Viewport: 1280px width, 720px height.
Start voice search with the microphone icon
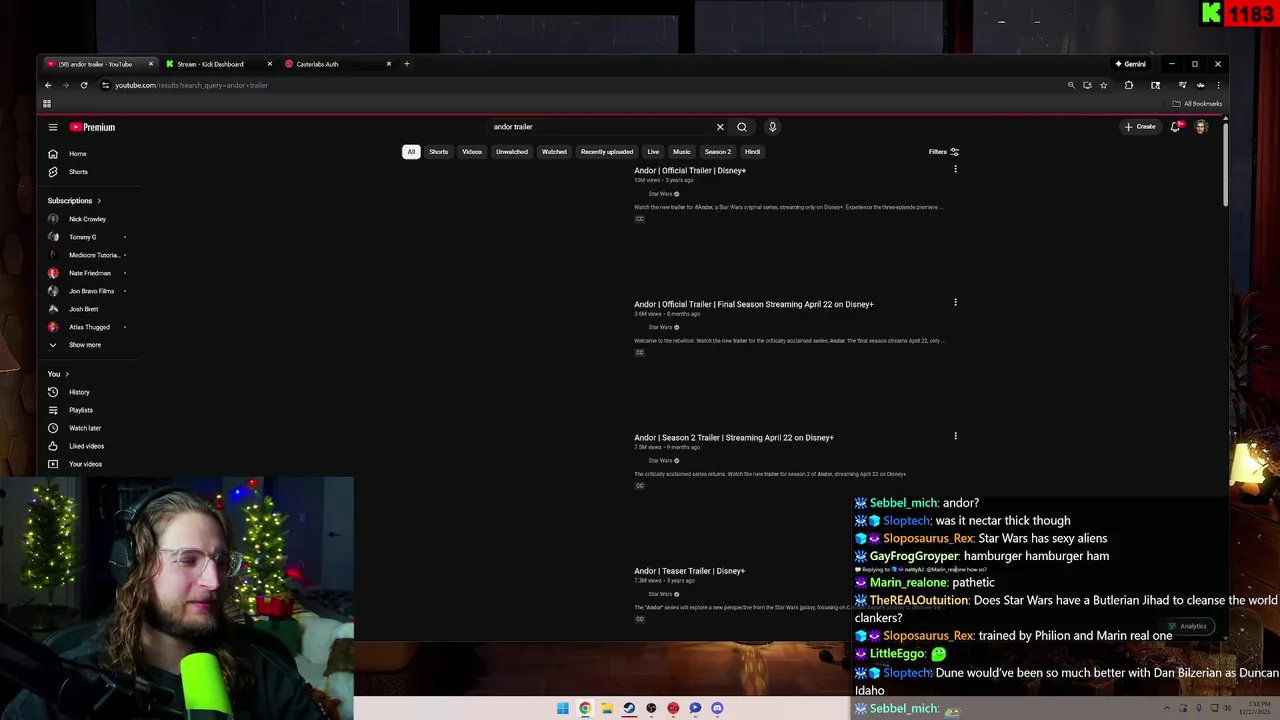click(x=772, y=127)
